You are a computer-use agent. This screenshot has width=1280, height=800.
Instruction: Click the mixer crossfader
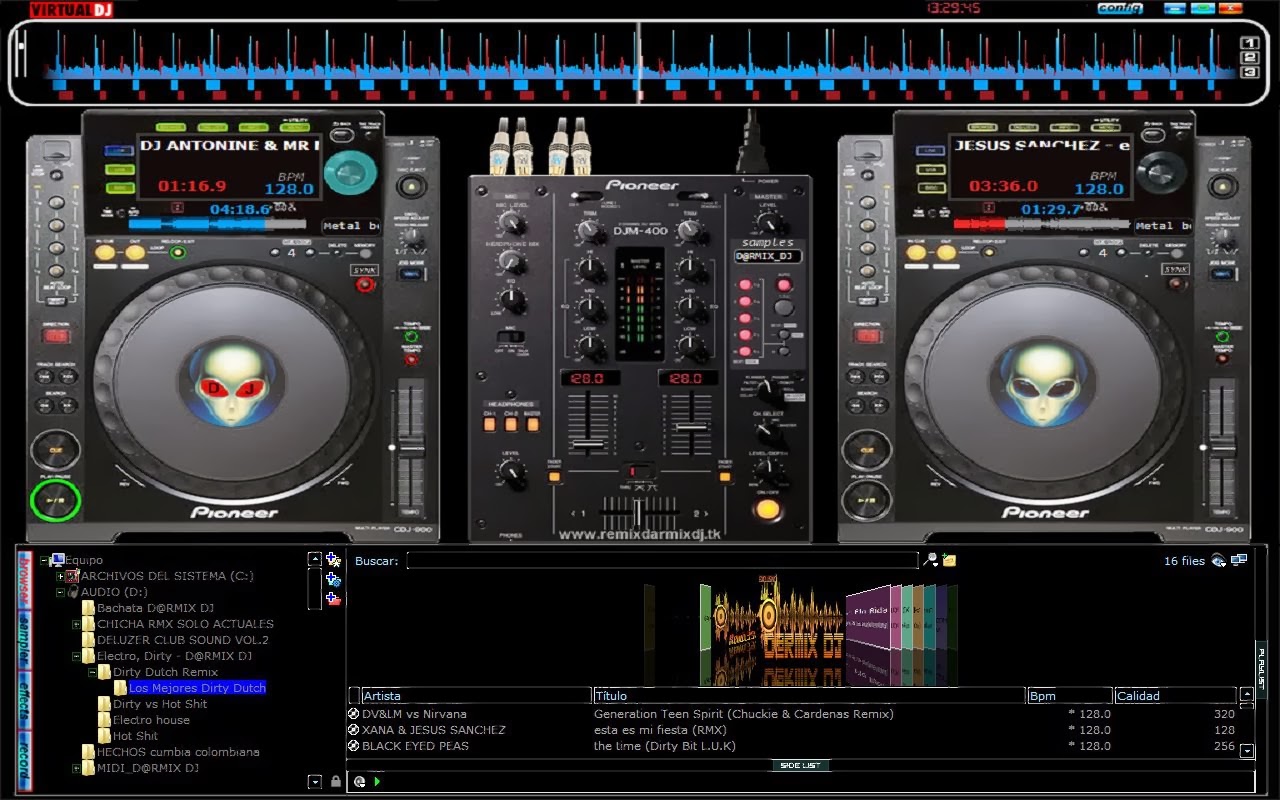638,513
